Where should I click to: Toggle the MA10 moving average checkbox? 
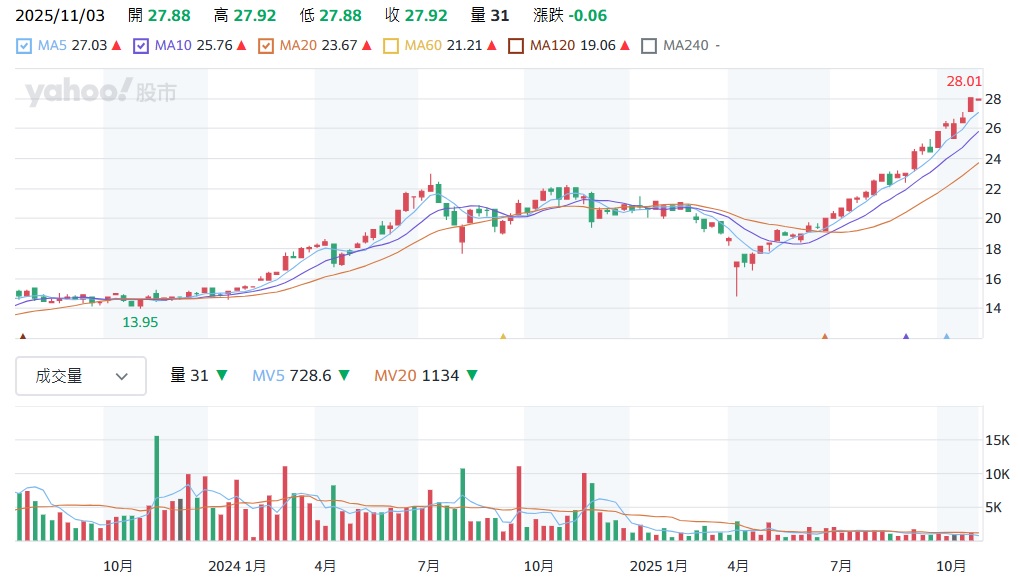pyautogui.click(x=141, y=46)
